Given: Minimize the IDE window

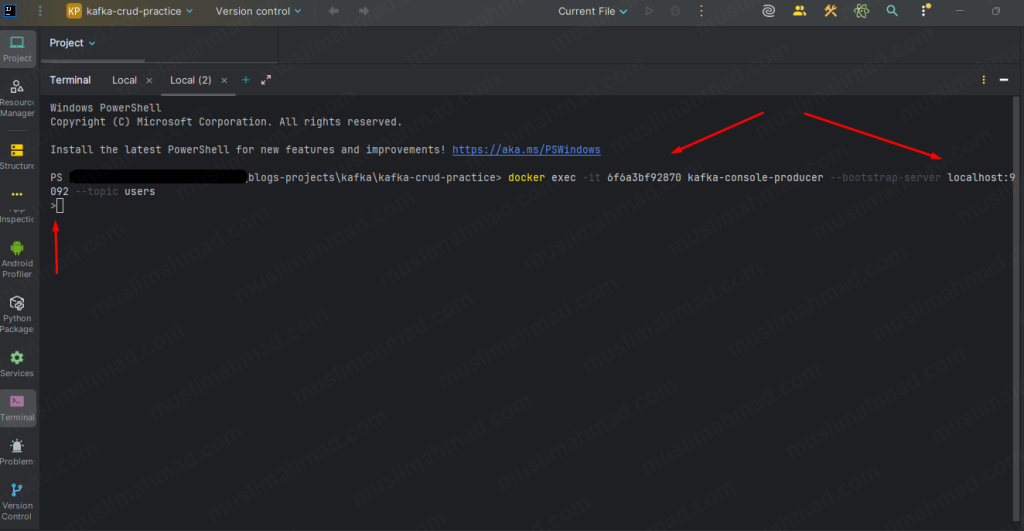Looking at the screenshot, I should (959, 11).
